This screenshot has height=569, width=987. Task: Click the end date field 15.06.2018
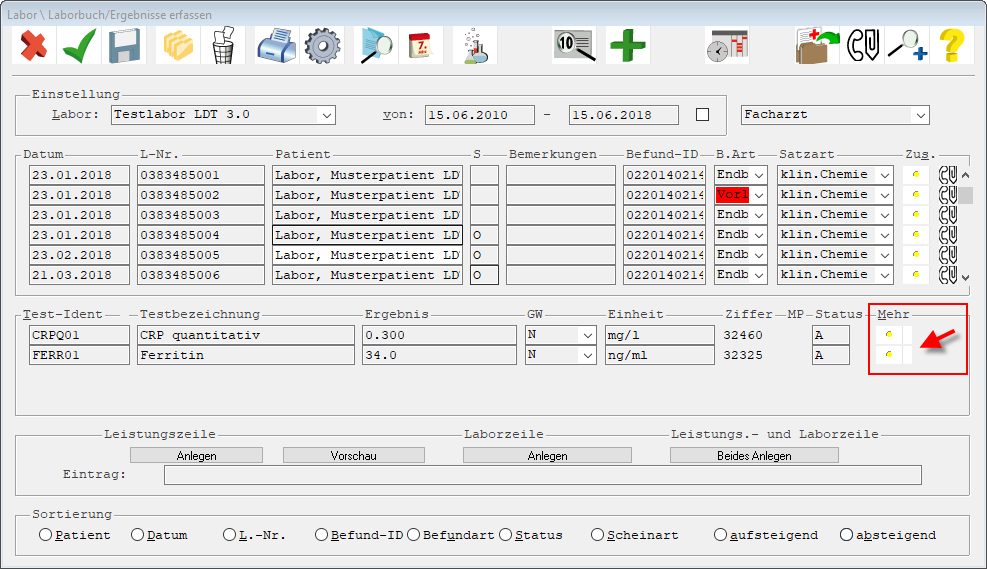624,115
